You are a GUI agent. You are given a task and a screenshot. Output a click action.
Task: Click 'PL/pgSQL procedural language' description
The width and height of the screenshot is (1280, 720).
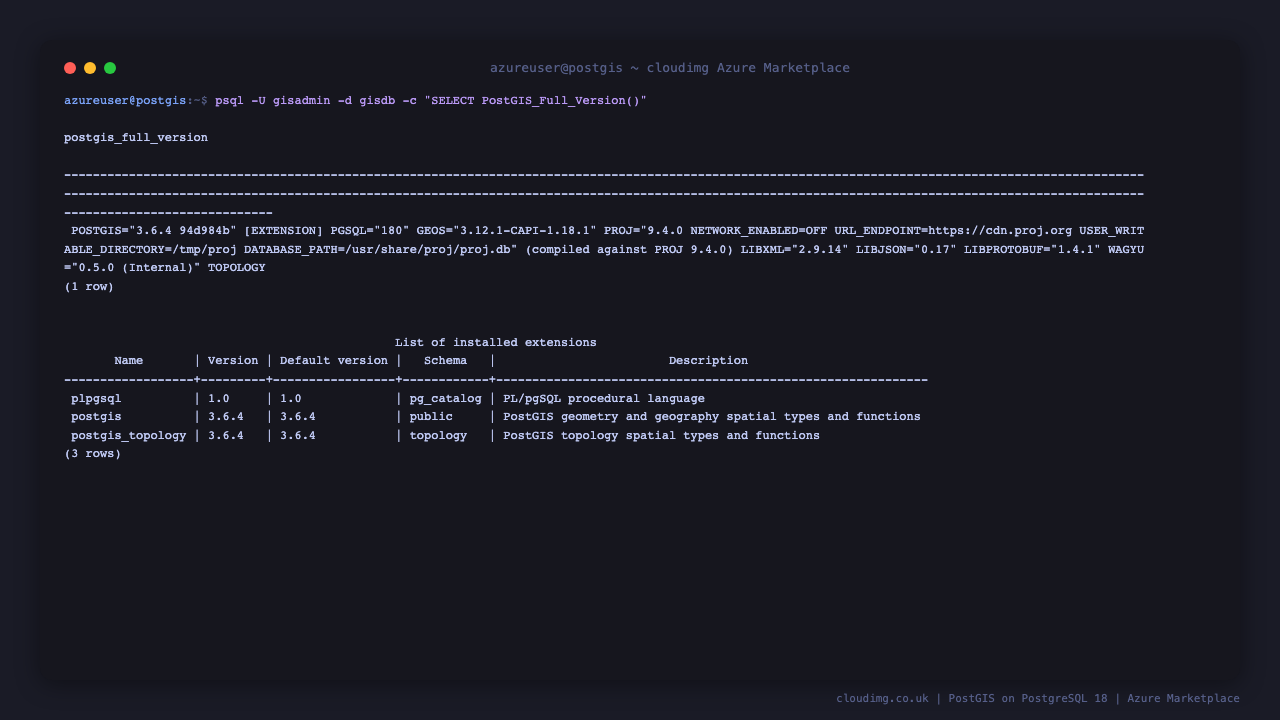(x=604, y=399)
